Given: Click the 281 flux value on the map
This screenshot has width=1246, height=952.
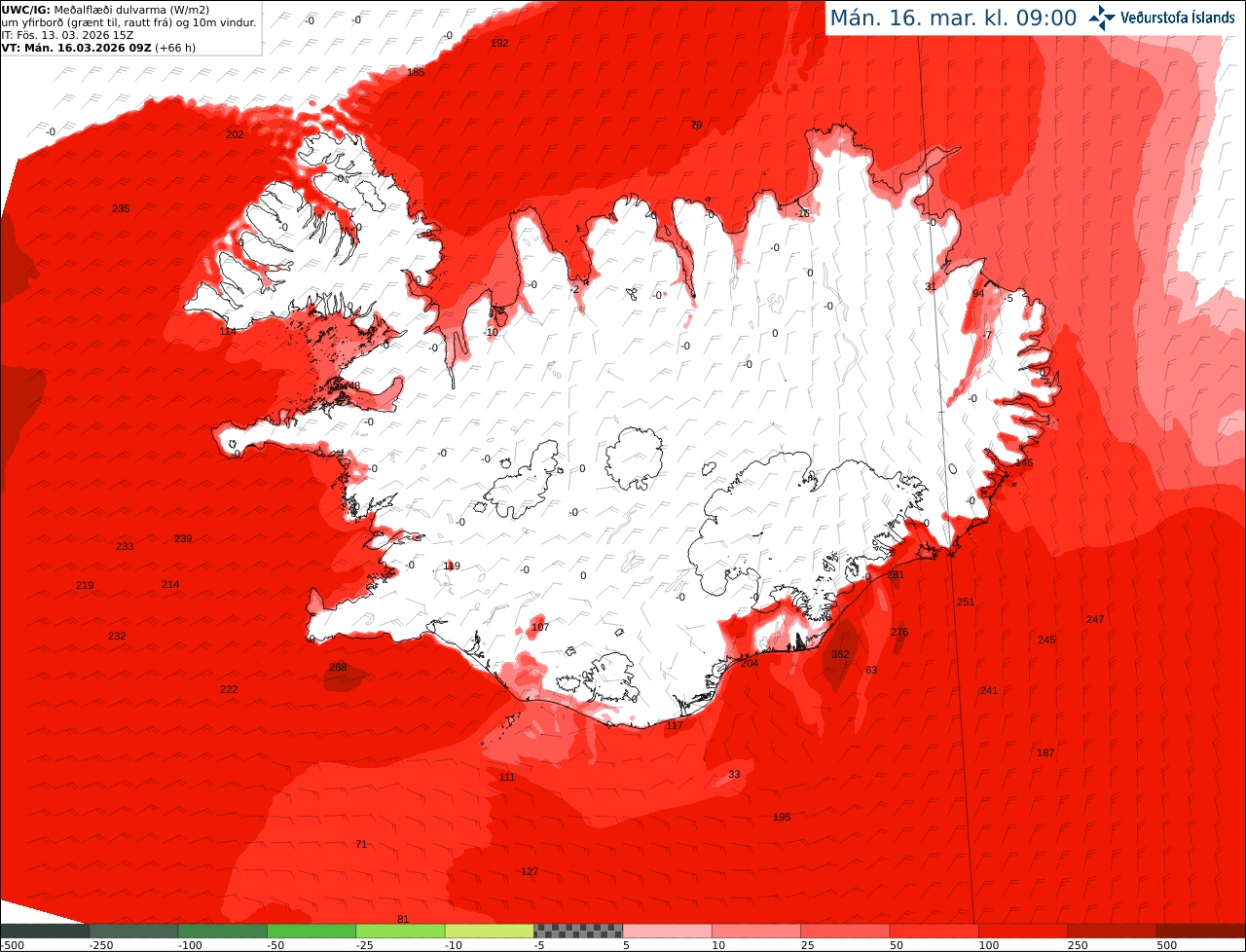Looking at the screenshot, I should click(896, 575).
